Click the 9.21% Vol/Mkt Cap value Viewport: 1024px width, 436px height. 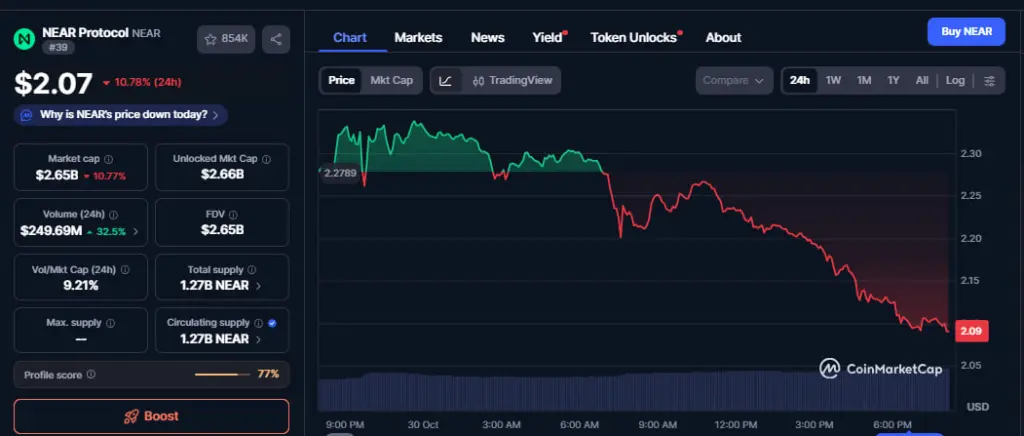[80, 286]
